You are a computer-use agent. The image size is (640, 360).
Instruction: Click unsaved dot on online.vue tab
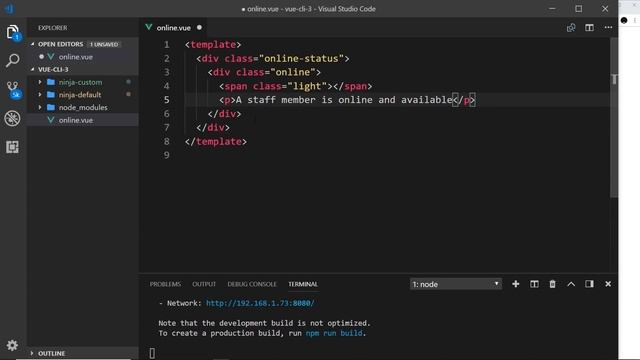[x=199, y=27]
